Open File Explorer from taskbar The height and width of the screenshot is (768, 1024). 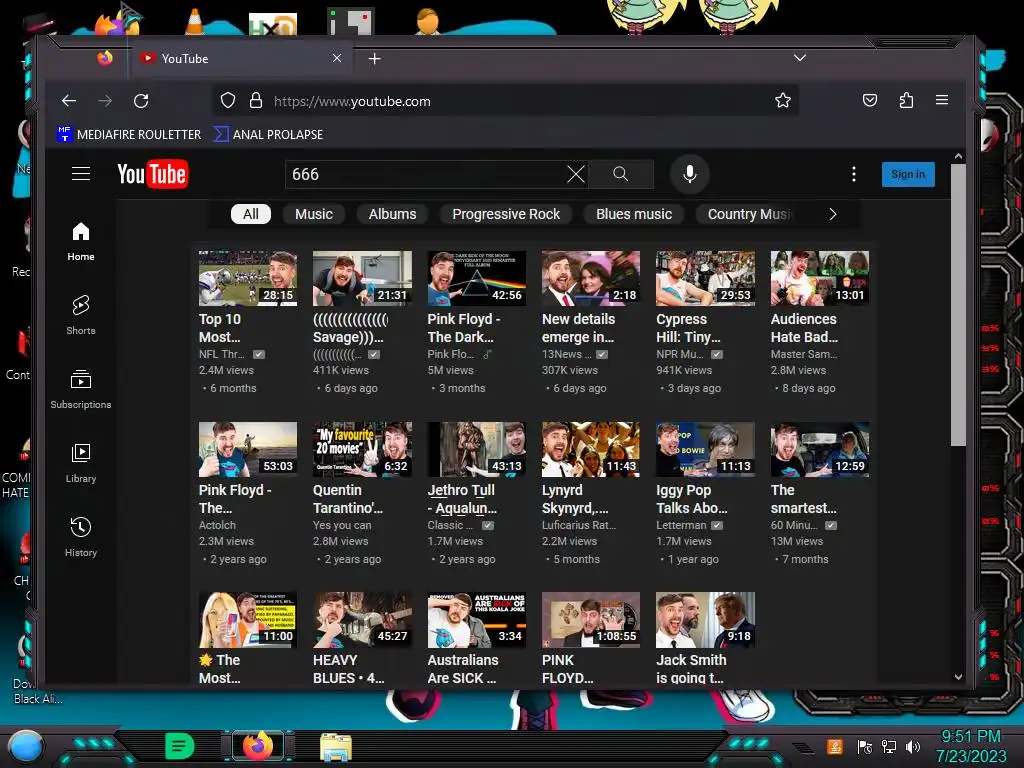(x=336, y=747)
